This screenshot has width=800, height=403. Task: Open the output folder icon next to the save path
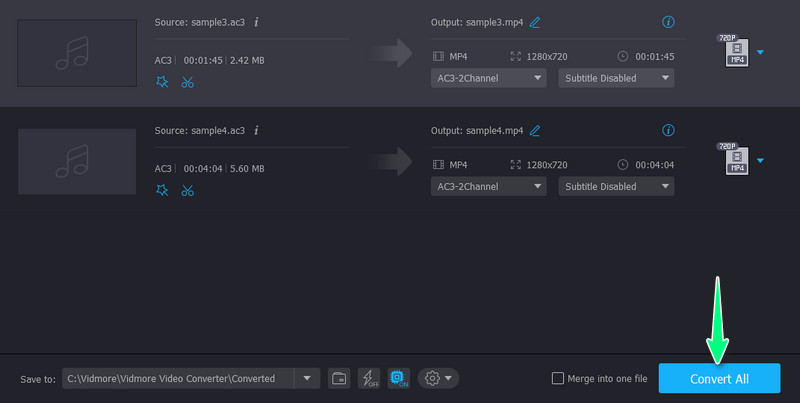[339, 378]
